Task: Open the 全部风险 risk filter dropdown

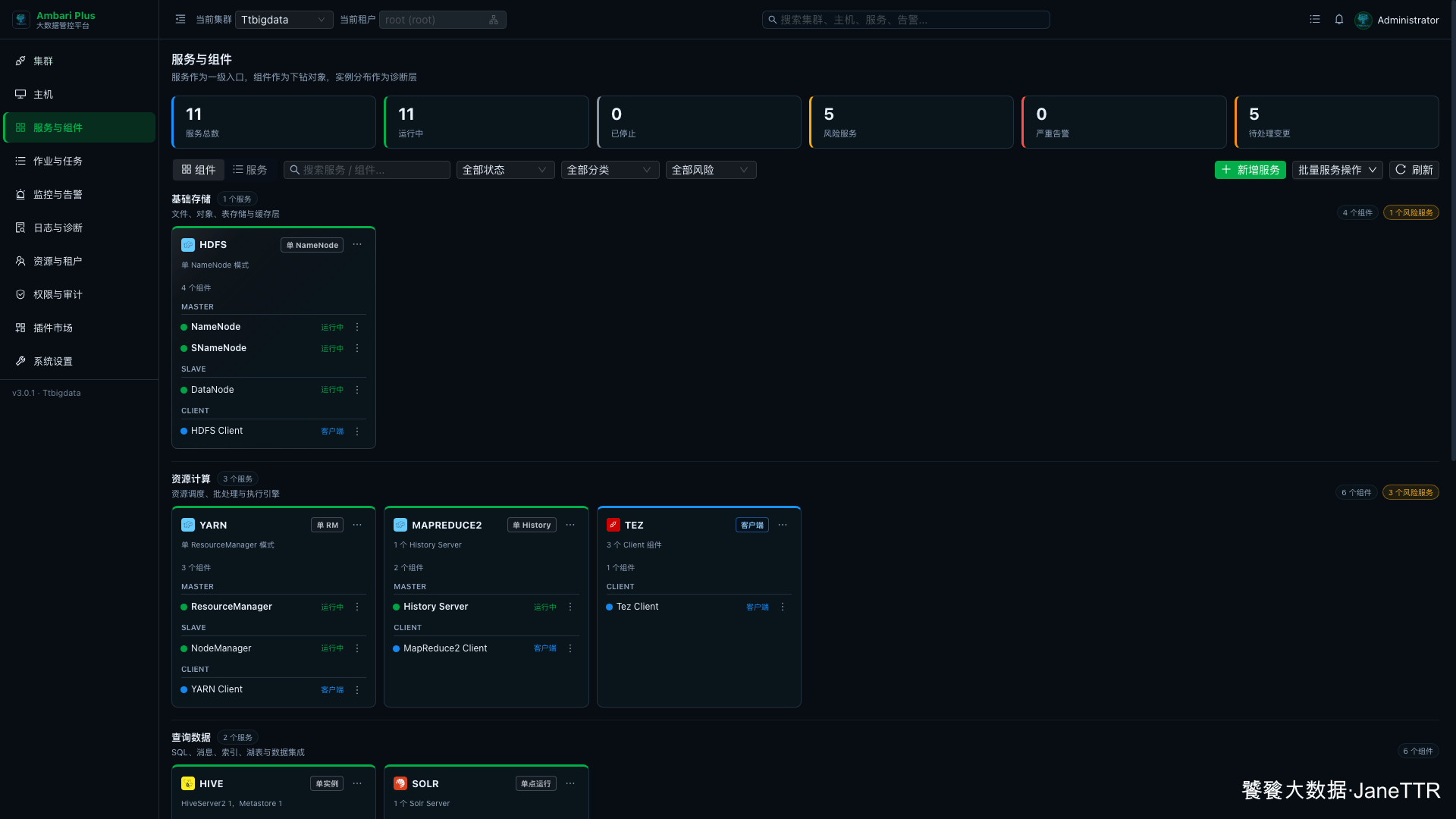Action: coord(711,170)
